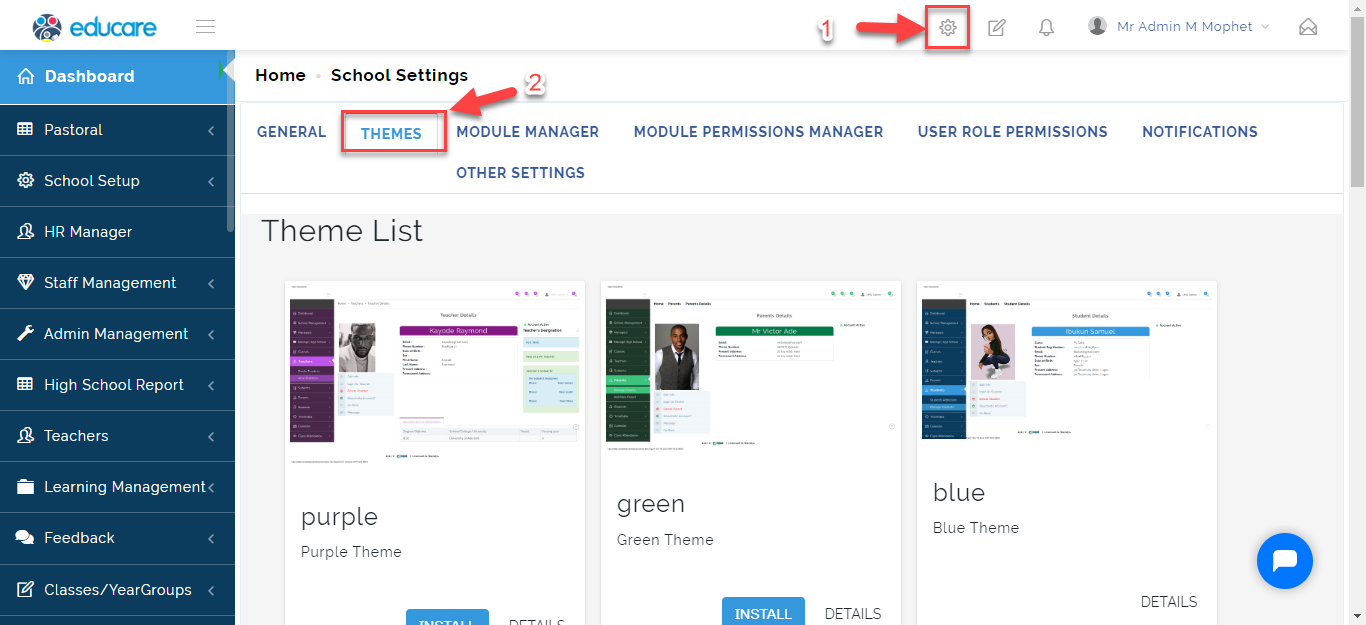The width and height of the screenshot is (1366, 625).
Task: Click the Classes/YearGroups edit icon
Action: pos(26,590)
